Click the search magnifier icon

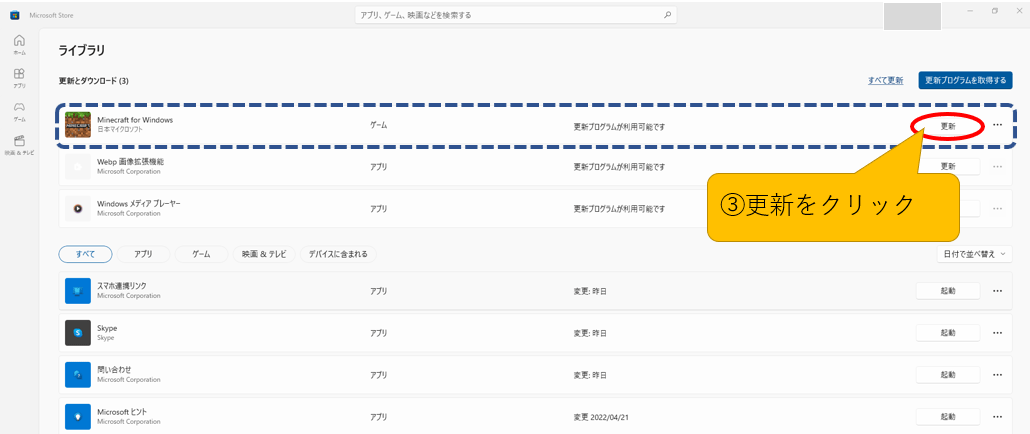click(x=667, y=14)
